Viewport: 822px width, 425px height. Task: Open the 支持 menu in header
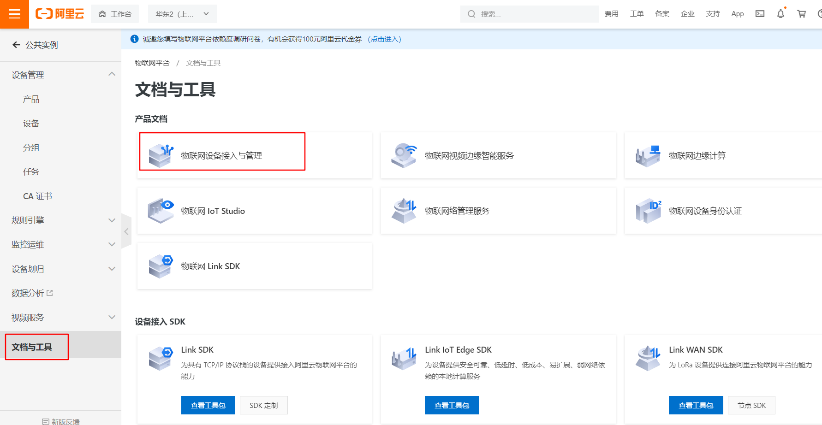712,14
